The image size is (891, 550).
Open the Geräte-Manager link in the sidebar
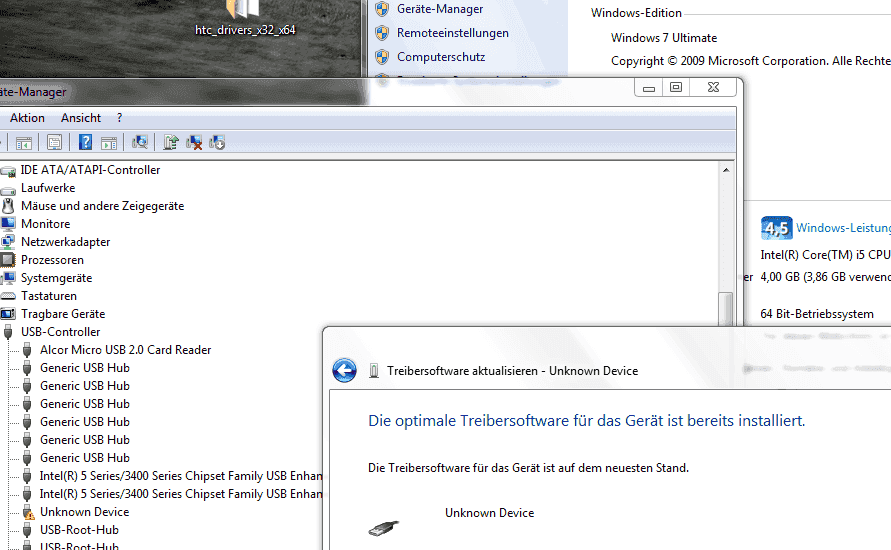point(440,9)
